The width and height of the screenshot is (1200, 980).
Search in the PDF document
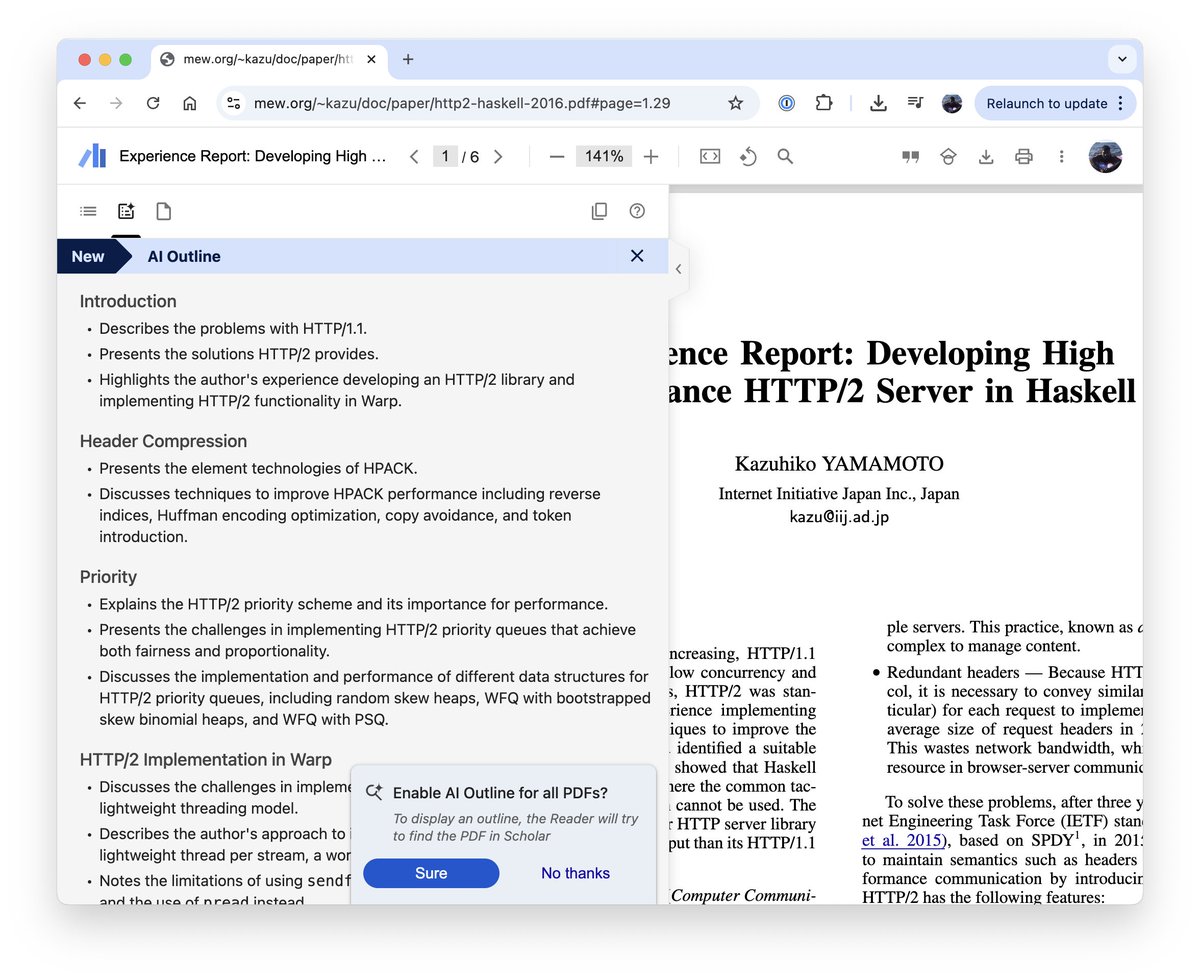click(785, 156)
